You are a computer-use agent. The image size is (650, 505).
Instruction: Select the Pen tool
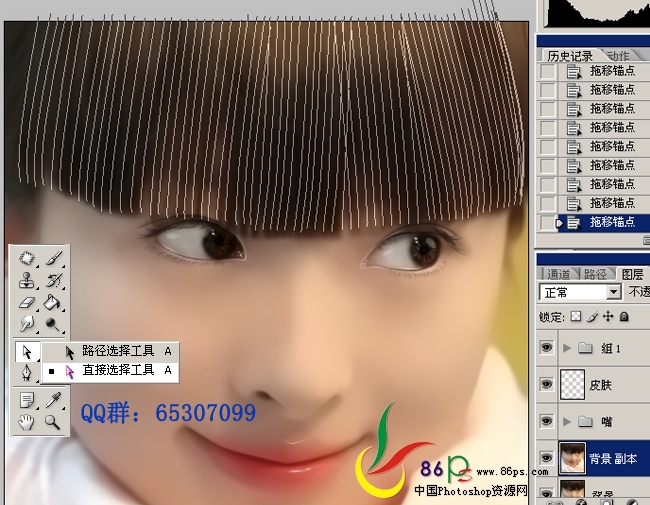pos(27,373)
